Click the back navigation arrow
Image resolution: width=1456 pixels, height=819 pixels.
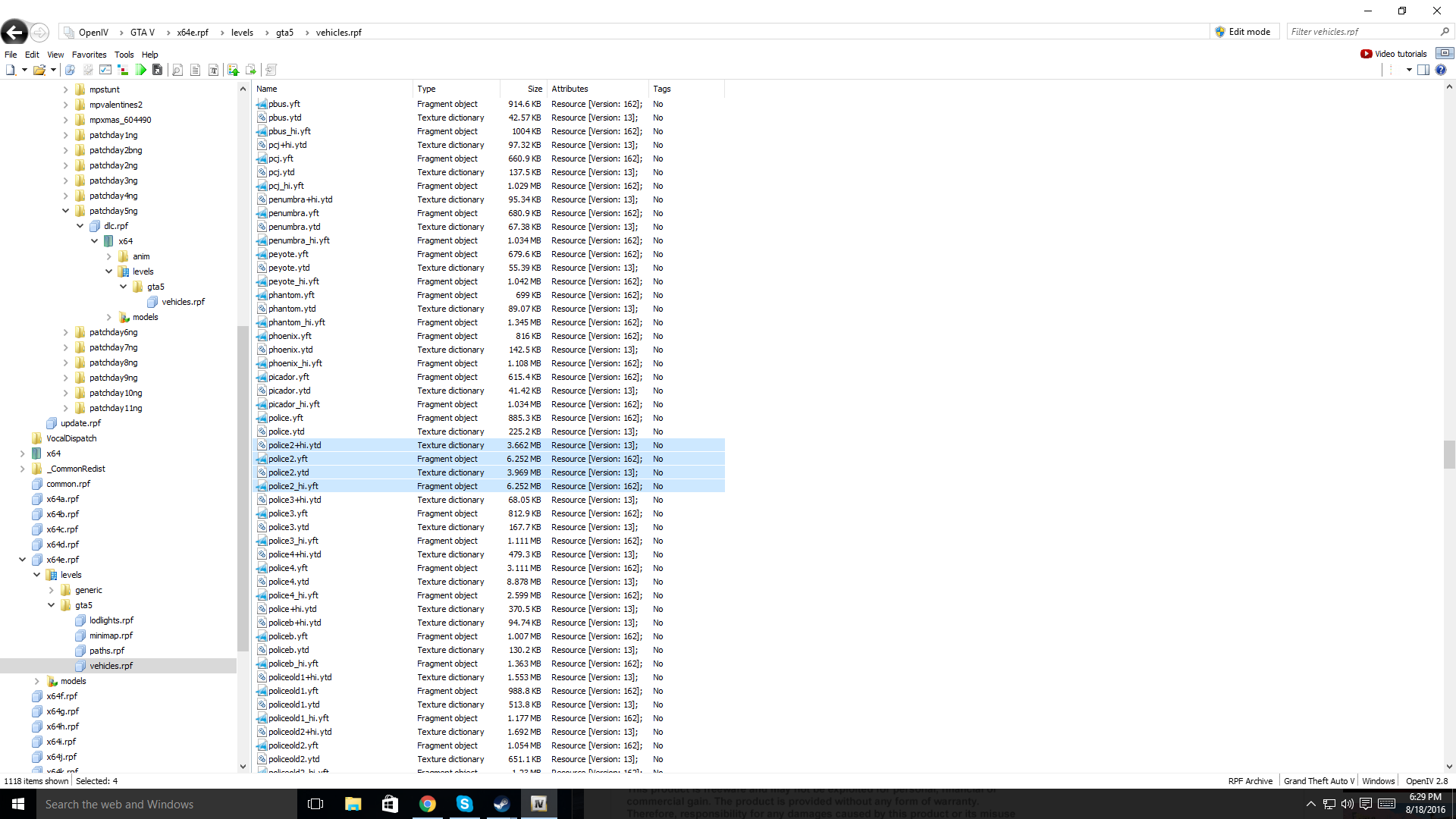(14, 32)
